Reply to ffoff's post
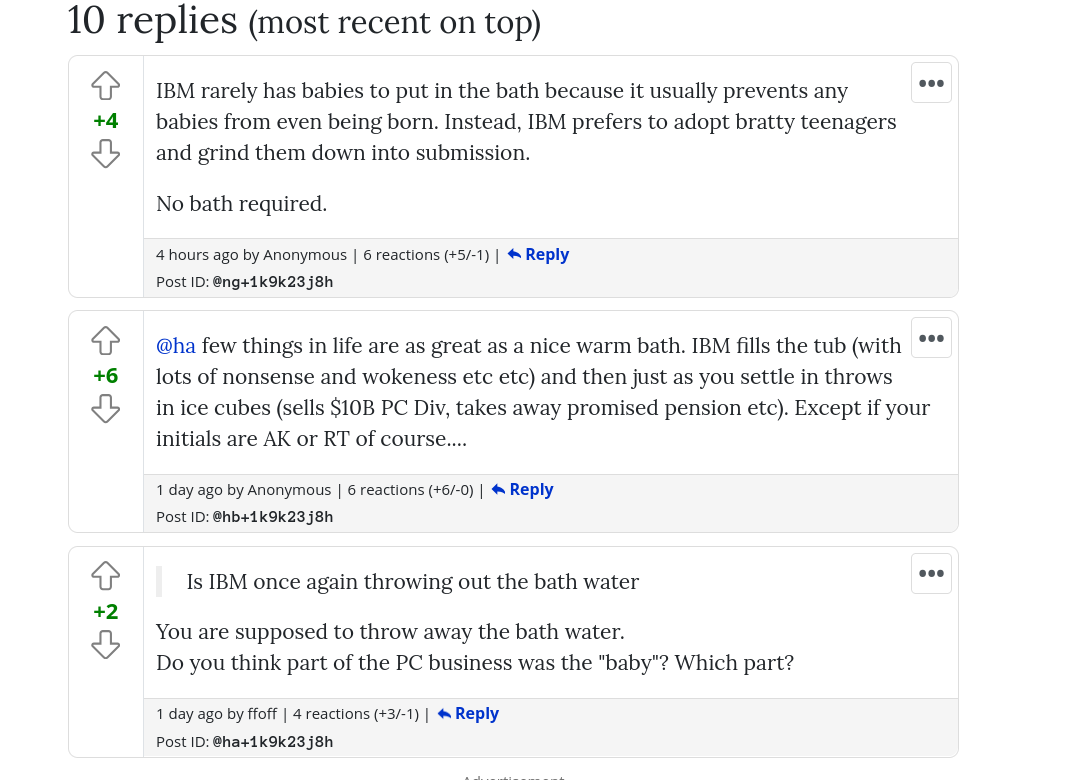Image resolution: width=1080 pixels, height=780 pixels. click(468, 714)
